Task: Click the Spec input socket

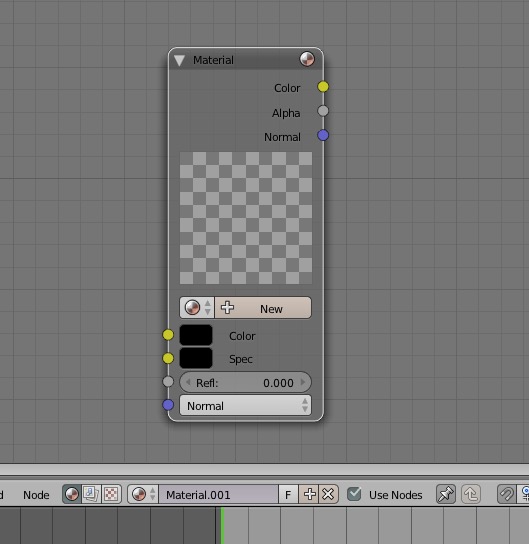Action: (x=168, y=358)
